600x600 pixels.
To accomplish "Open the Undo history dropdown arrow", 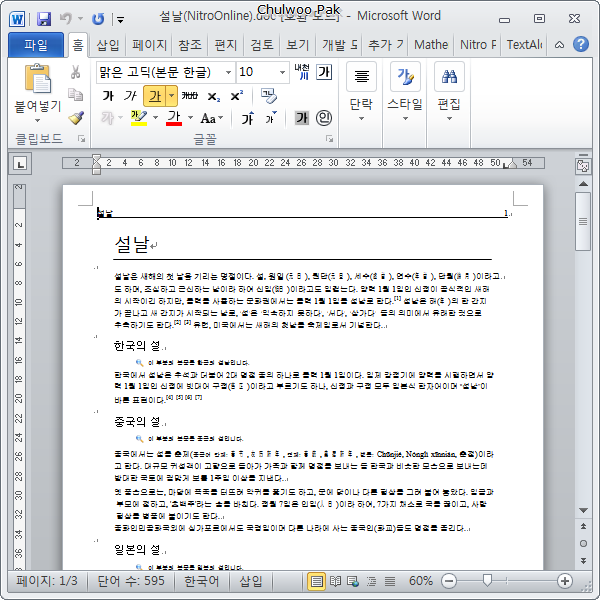I will (x=80, y=18).
